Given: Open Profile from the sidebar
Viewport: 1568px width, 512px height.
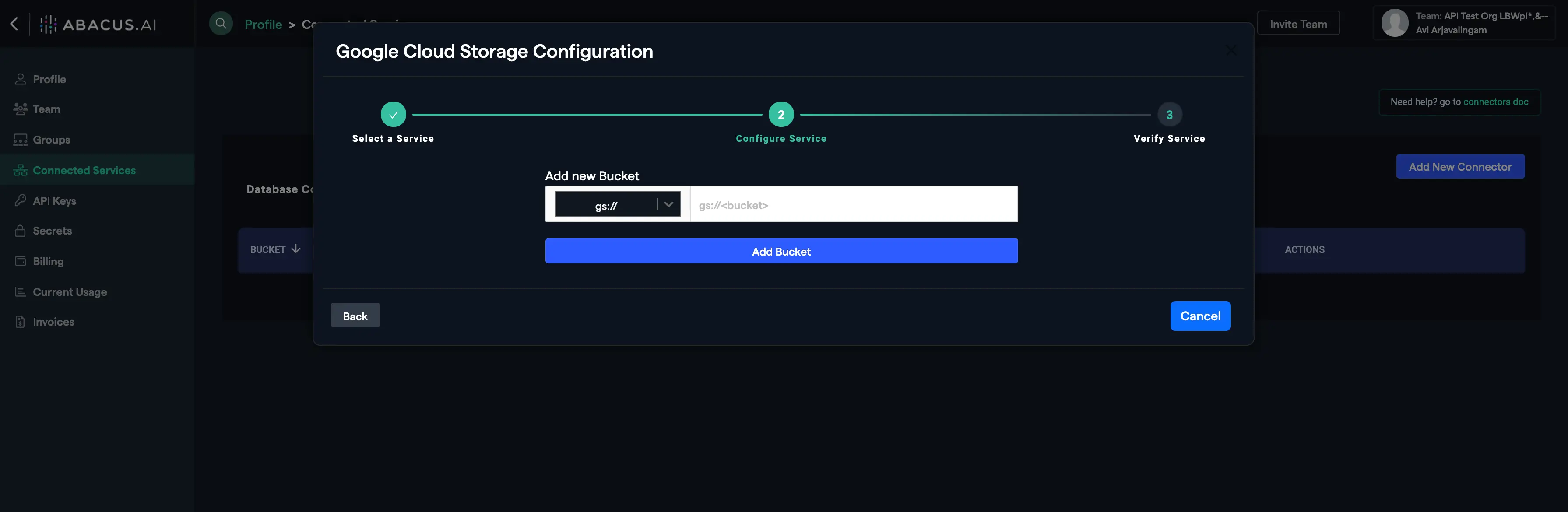Looking at the screenshot, I should point(49,79).
